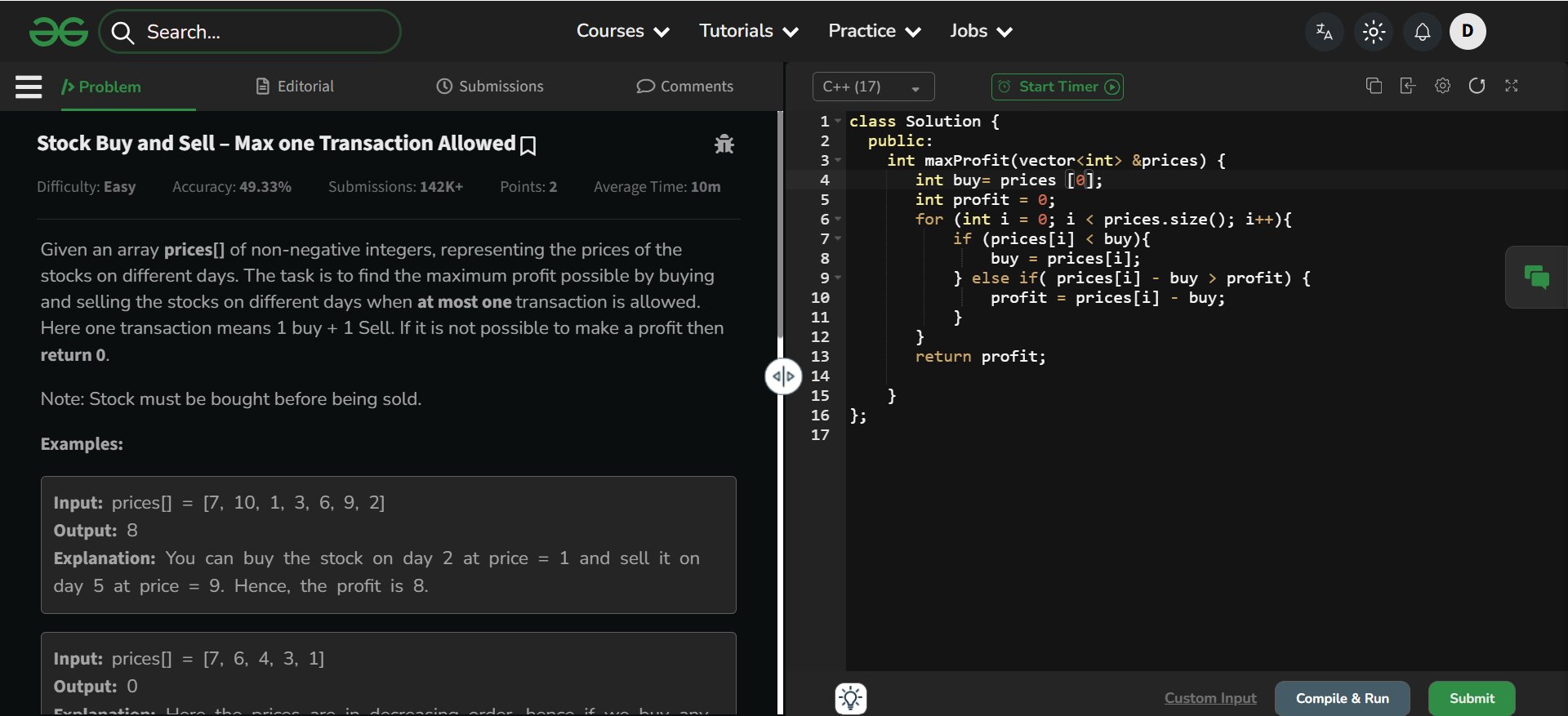Toggle fullscreen editor mode
This screenshot has width=1568, height=716.
(1511, 86)
